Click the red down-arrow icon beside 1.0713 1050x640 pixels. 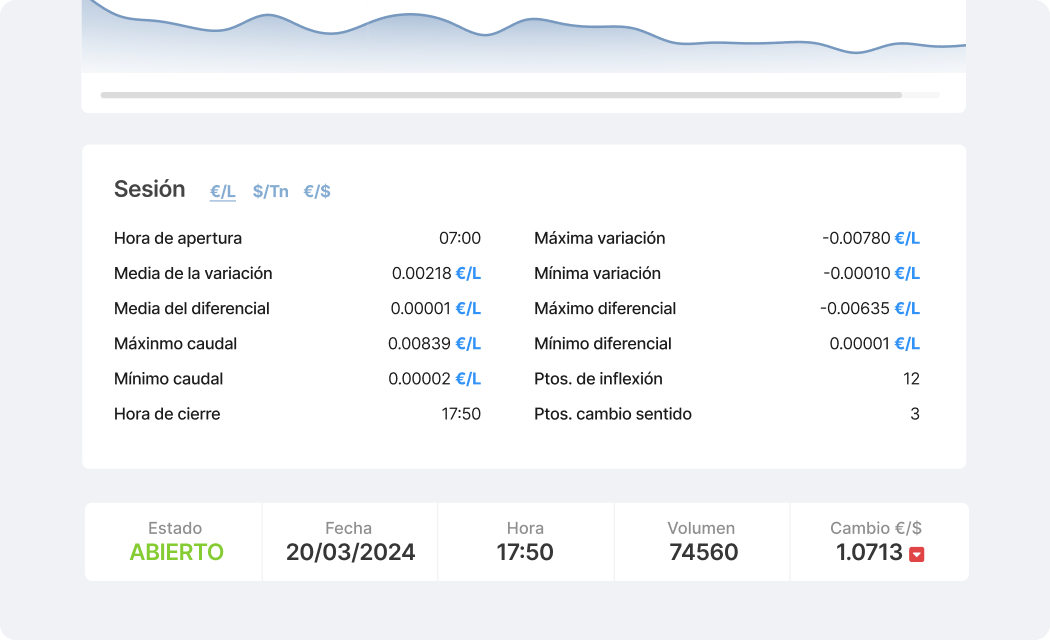tap(916, 554)
